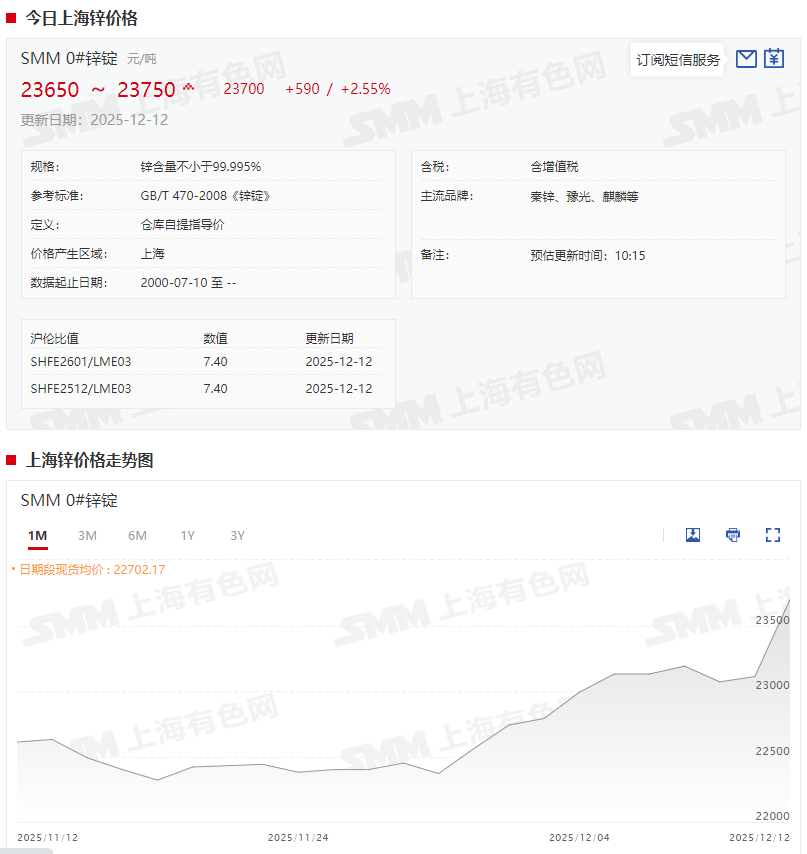
Task: Show the 1Y price trend
Action: click(x=187, y=536)
